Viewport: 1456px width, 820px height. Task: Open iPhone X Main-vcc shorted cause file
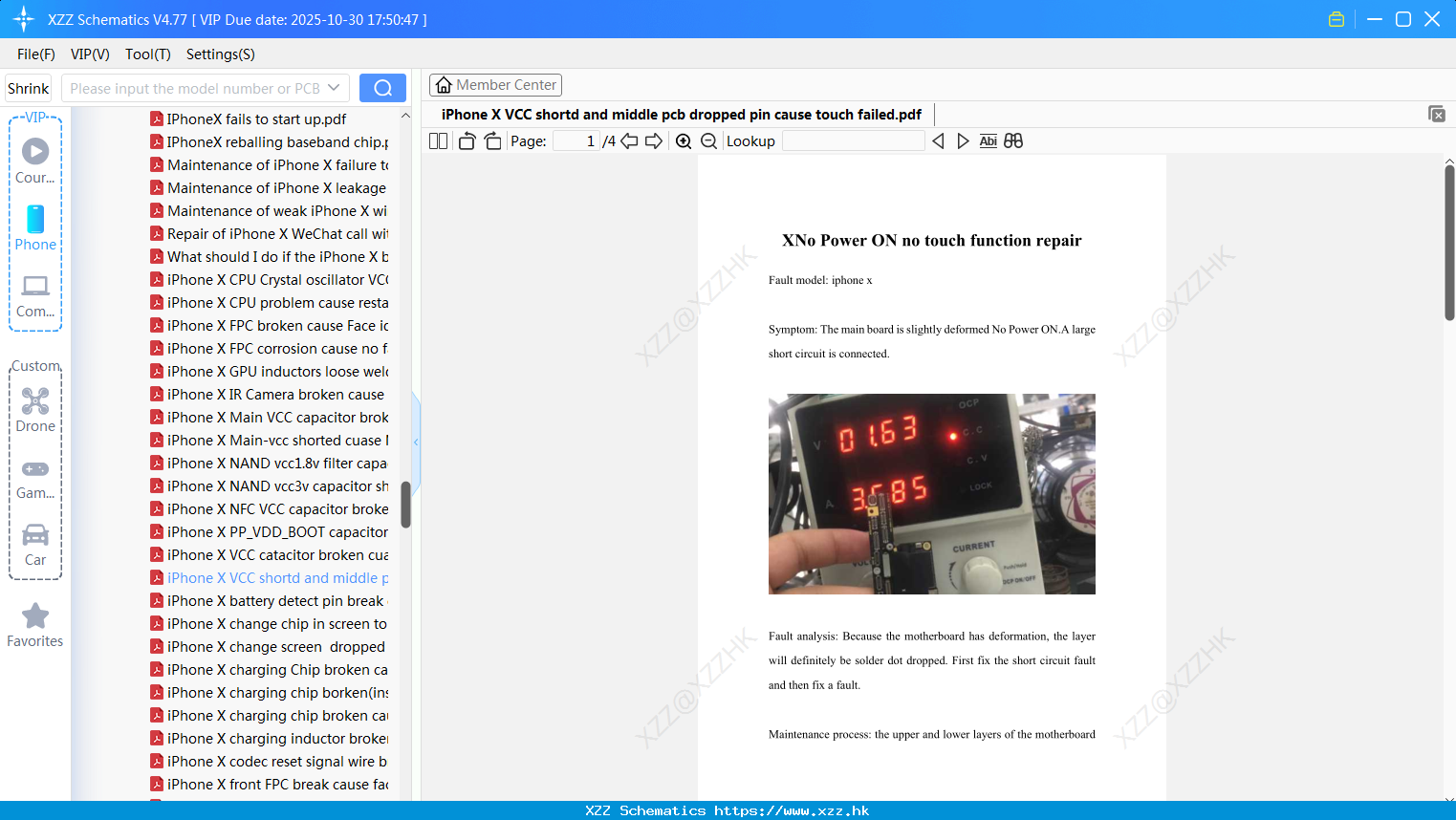270,441
